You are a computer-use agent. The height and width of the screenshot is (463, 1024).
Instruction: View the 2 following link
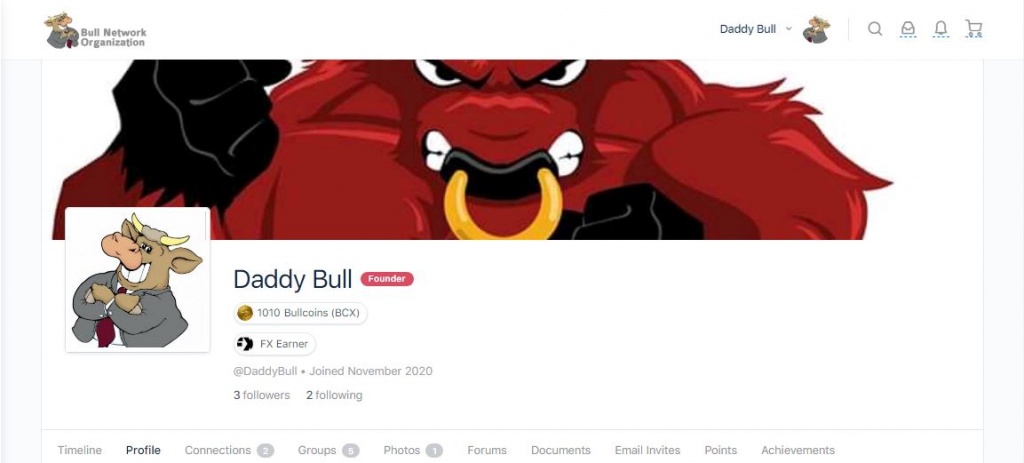(x=334, y=395)
